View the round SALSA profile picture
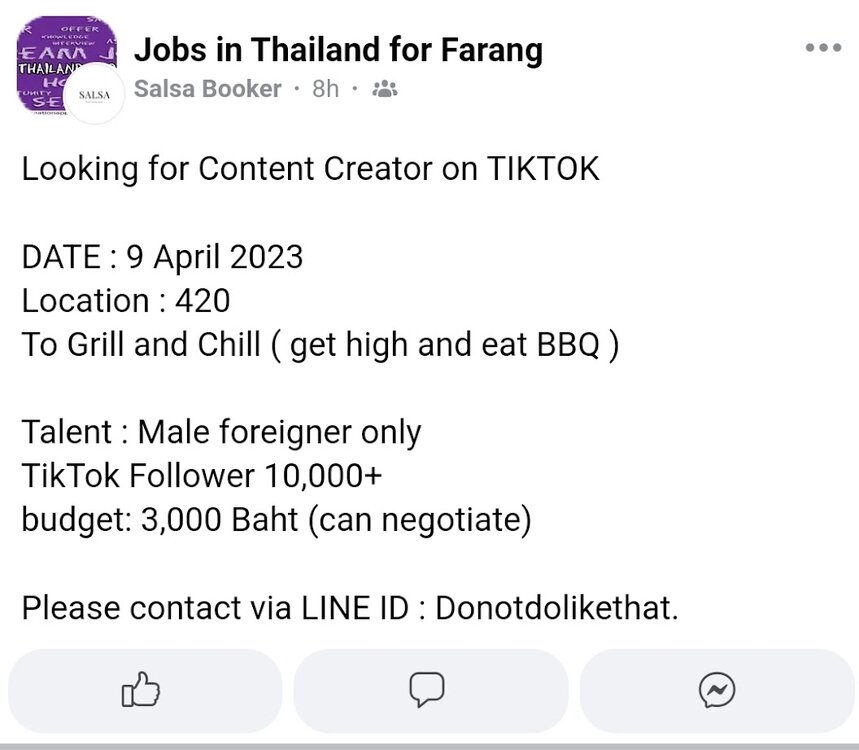This screenshot has width=859, height=750. tap(96, 96)
